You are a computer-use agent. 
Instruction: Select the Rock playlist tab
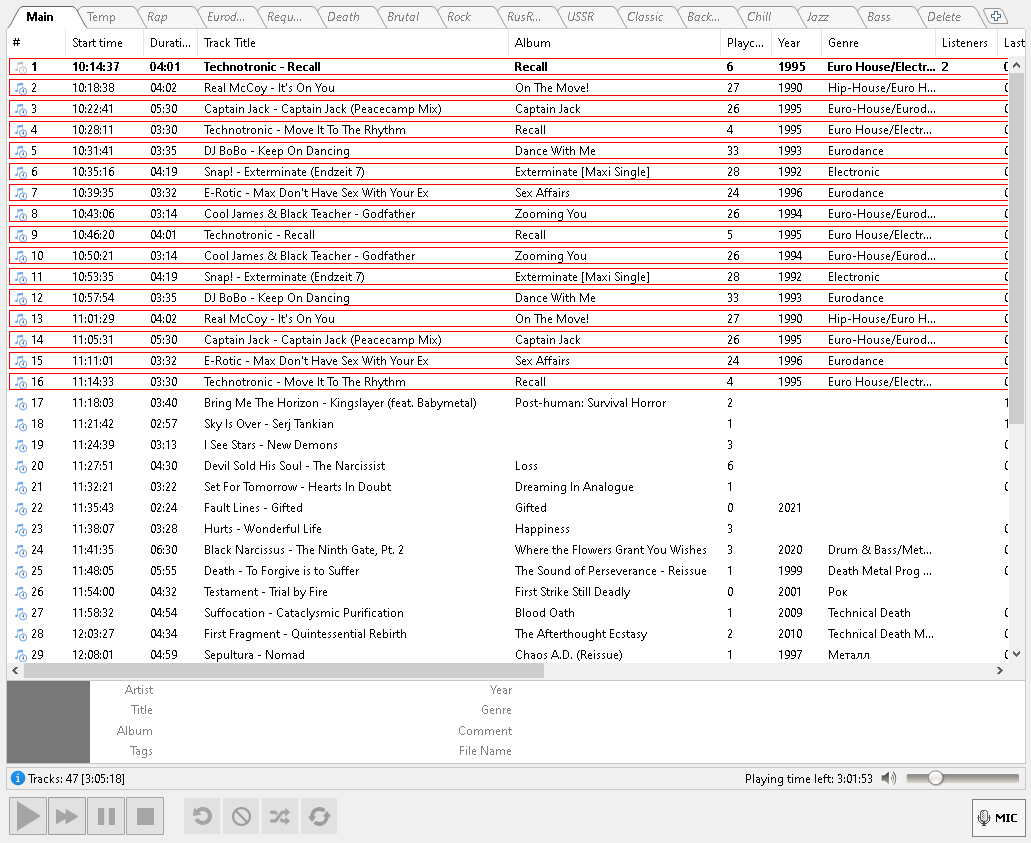tap(459, 17)
